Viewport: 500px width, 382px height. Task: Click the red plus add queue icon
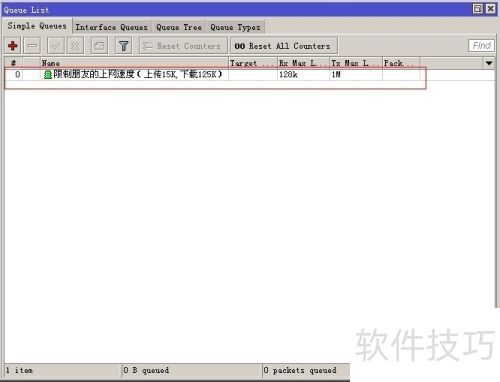(x=13, y=46)
